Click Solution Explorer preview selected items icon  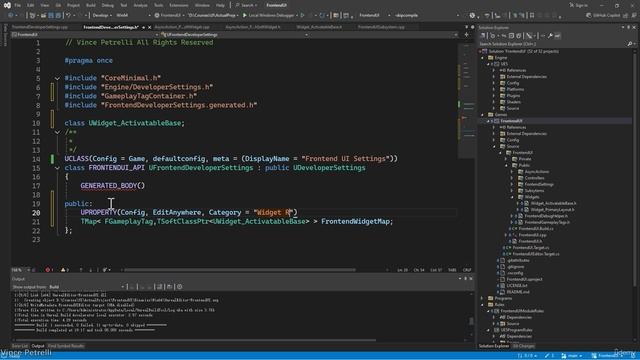(558, 36)
